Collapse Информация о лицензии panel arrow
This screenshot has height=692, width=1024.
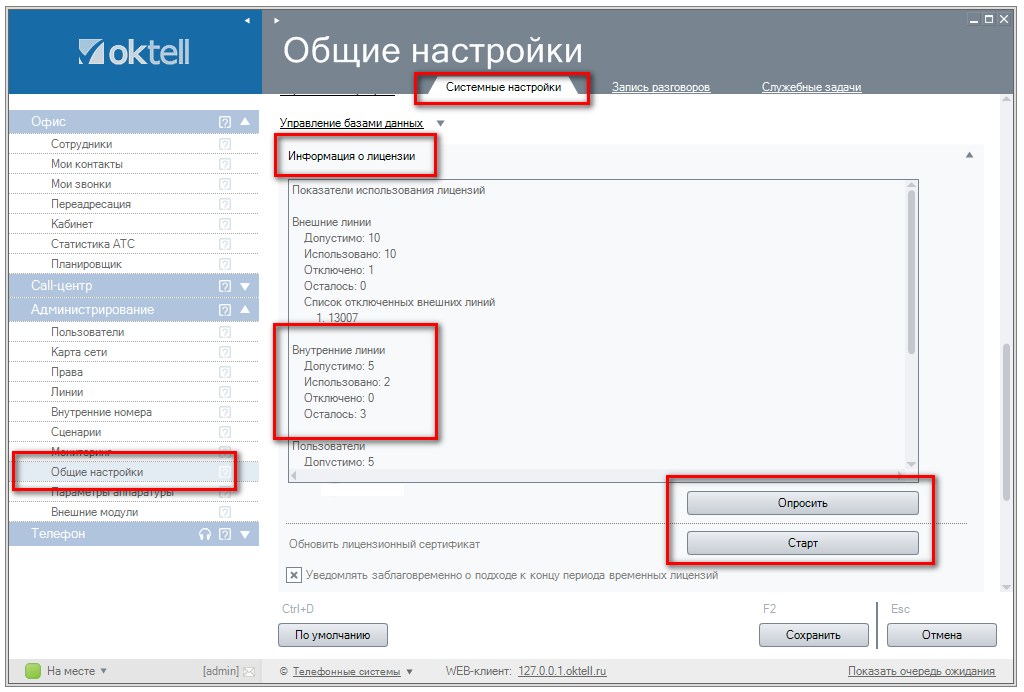pos(968,156)
